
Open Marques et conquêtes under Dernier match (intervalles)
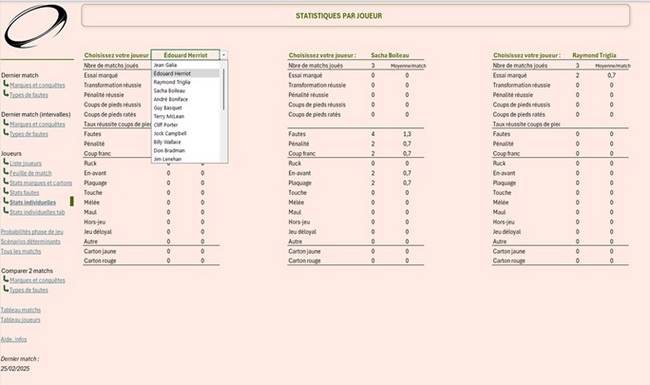37,124
